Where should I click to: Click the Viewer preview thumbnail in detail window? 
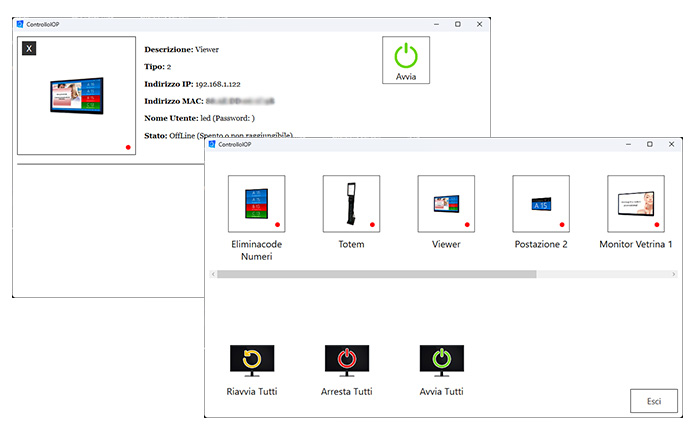(77, 96)
